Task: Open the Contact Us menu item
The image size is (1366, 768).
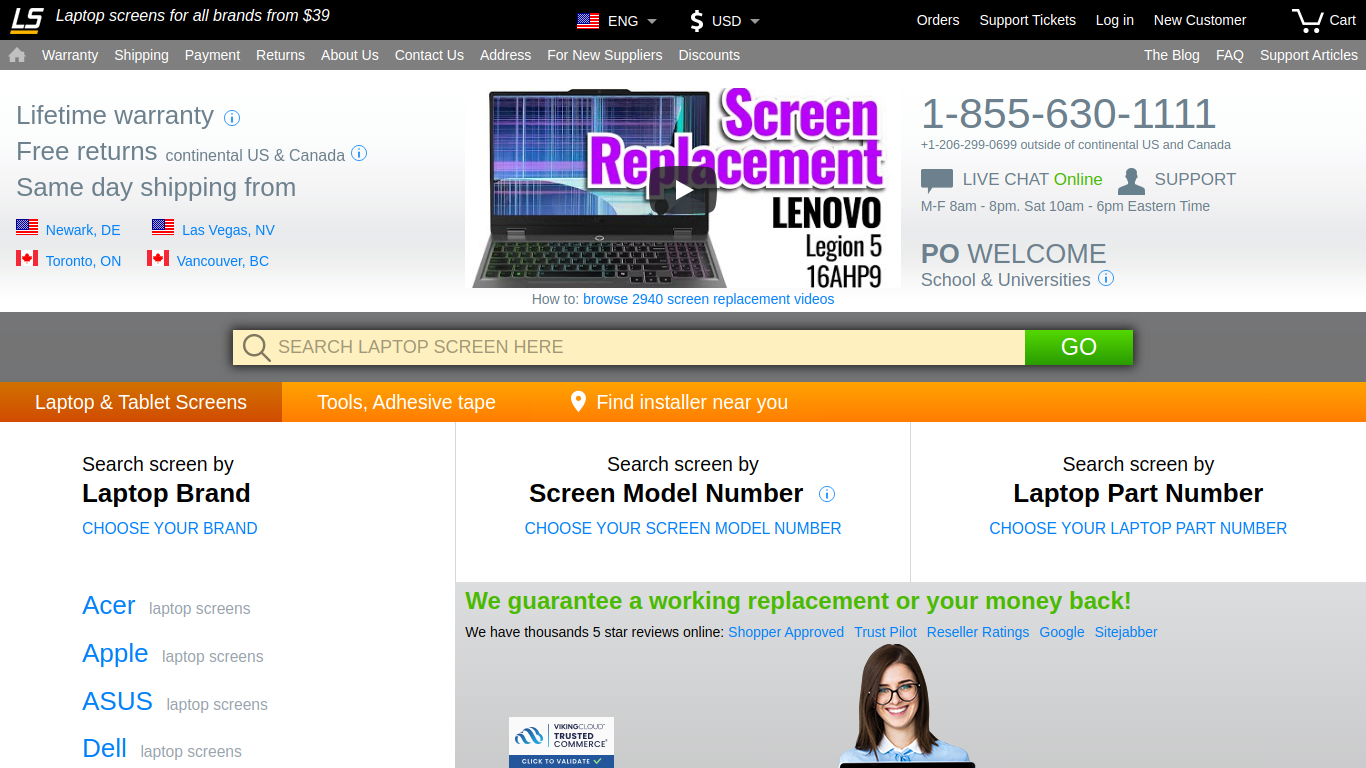Action: click(x=429, y=55)
